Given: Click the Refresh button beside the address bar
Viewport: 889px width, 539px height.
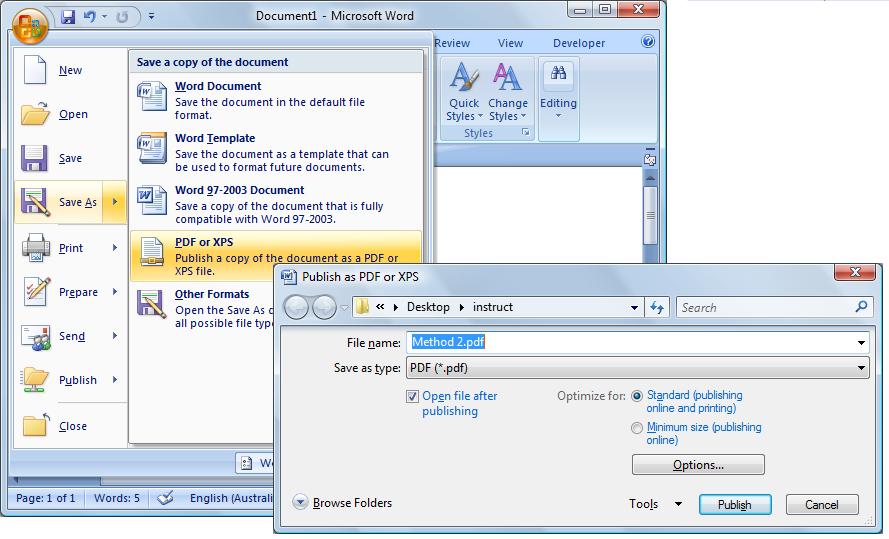Looking at the screenshot, I should (657, 308).
